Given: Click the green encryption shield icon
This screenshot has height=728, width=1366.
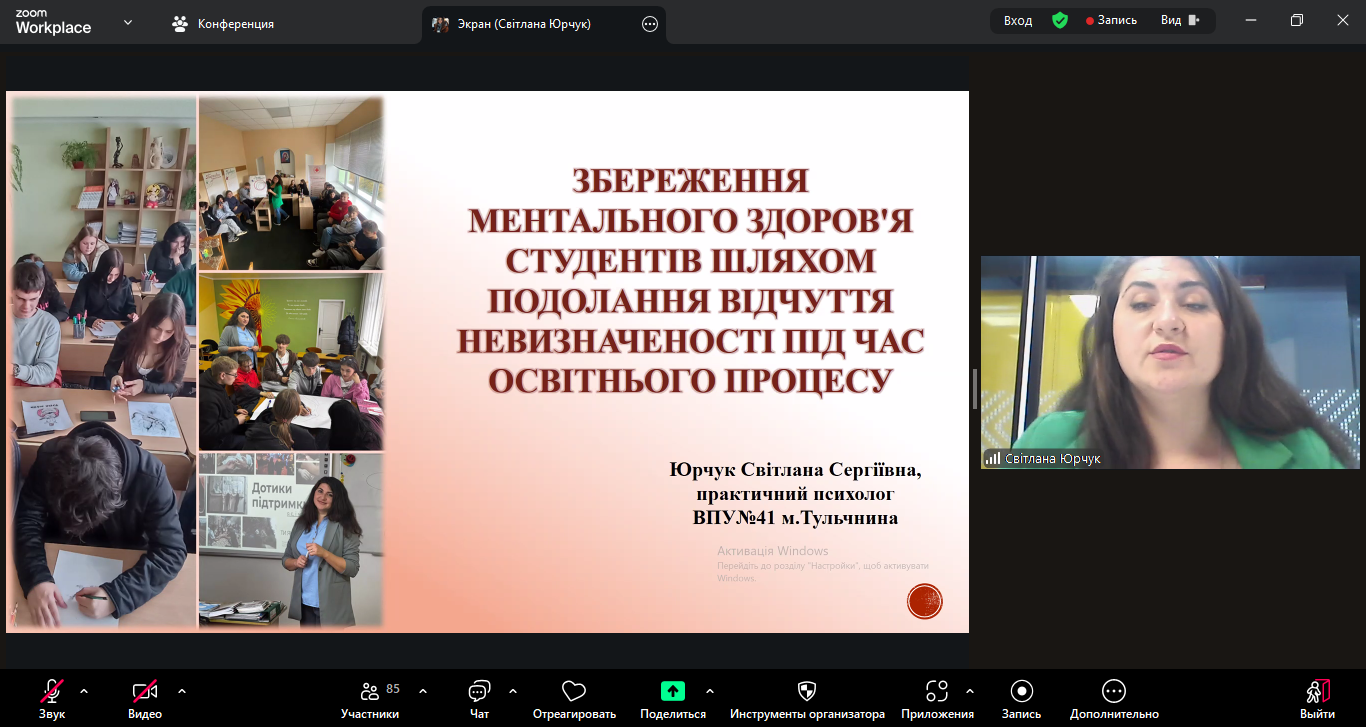Looking at the screenshot, I should tap(1059, 21).
